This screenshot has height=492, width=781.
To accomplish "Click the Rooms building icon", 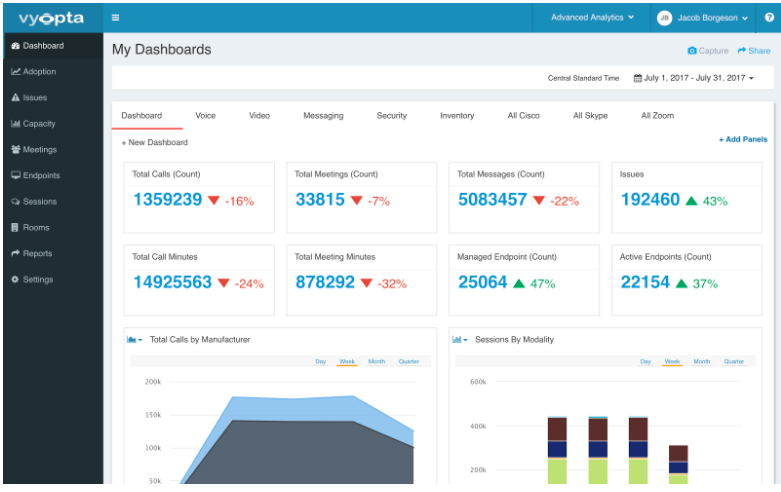I will [x=15, y=228].
